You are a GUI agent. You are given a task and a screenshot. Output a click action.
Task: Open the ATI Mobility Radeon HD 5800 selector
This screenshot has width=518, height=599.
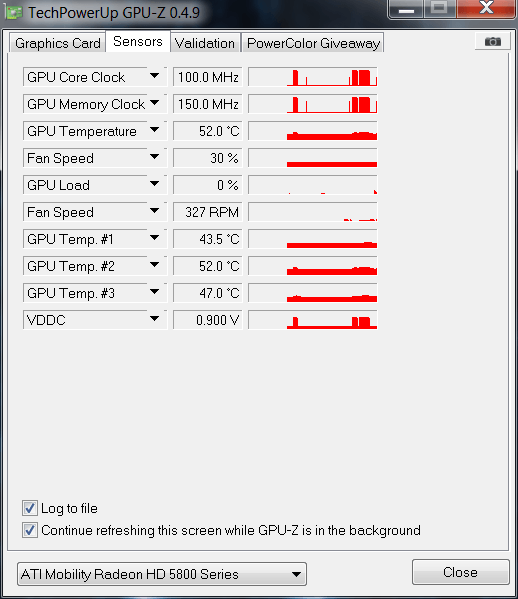162,574
